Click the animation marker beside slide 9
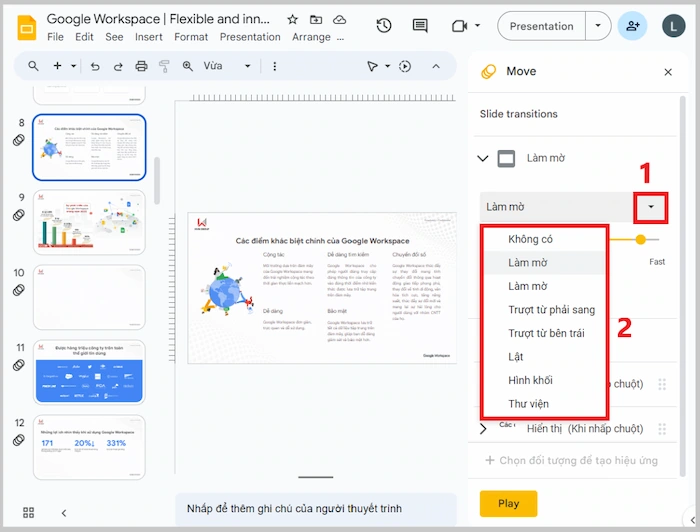The width and height of the screenshot is (700, 532). [x=18, y=215]
